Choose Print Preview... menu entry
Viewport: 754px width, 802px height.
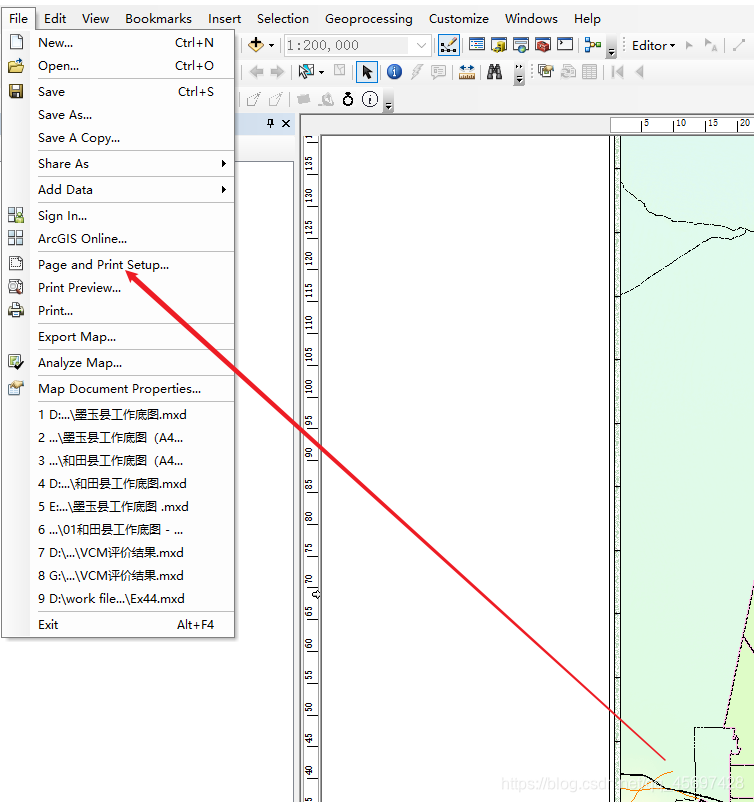click(119, 288)
